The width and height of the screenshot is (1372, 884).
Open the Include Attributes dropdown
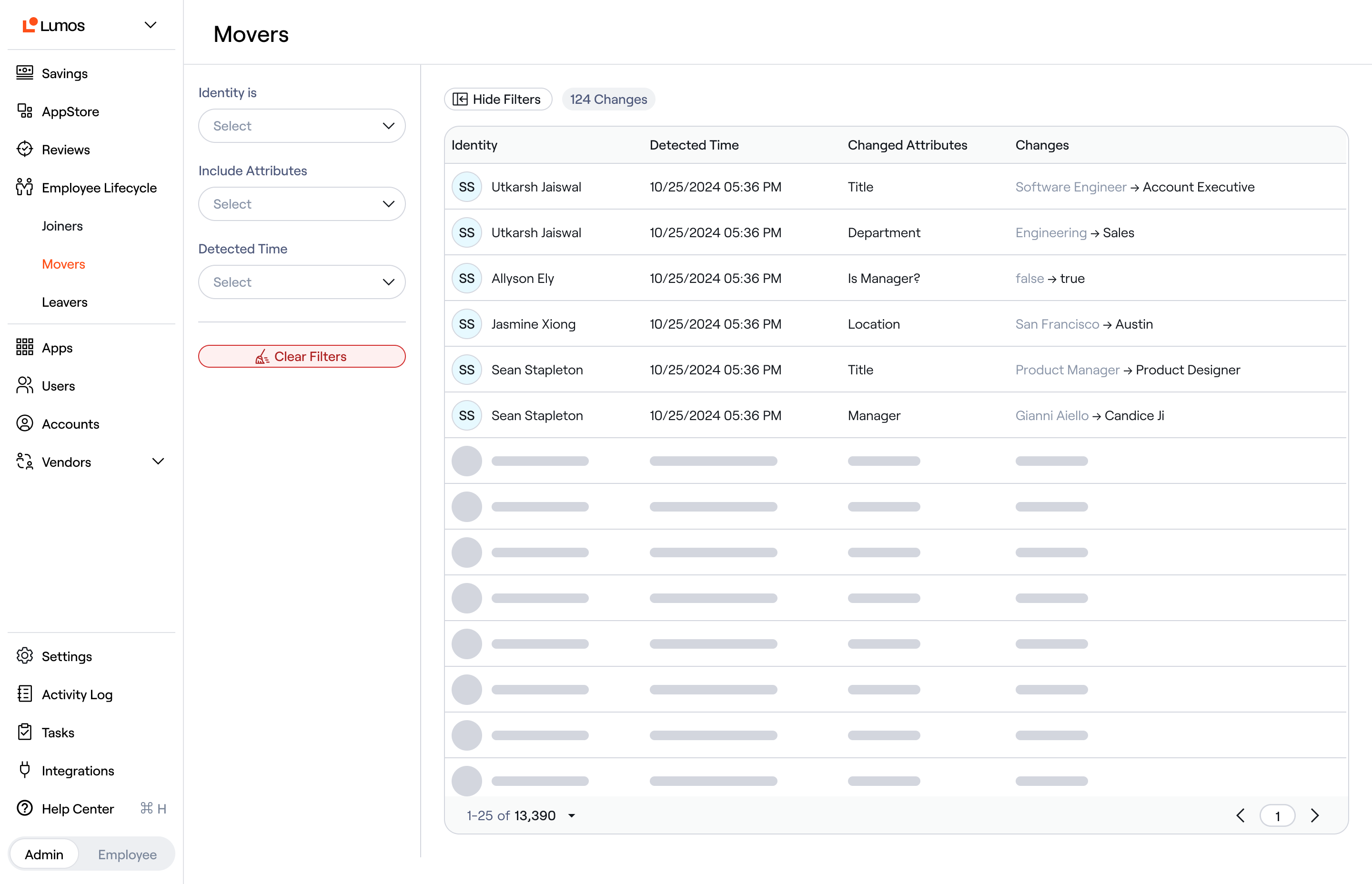point(302,204)
